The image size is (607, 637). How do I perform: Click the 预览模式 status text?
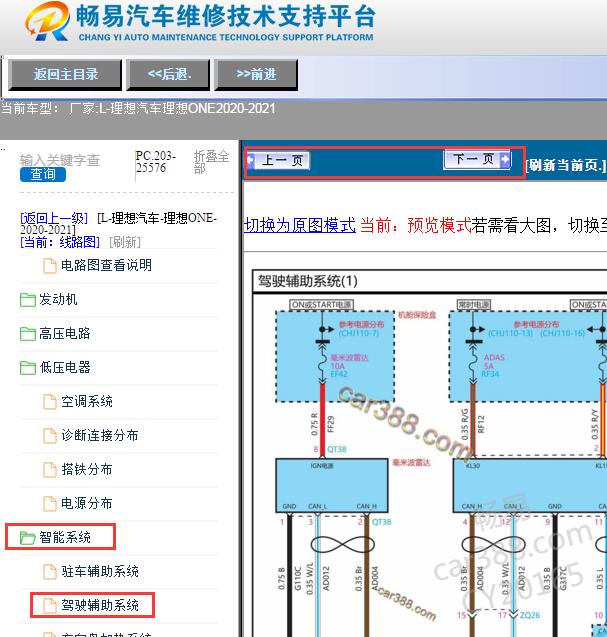coord(439,225)
